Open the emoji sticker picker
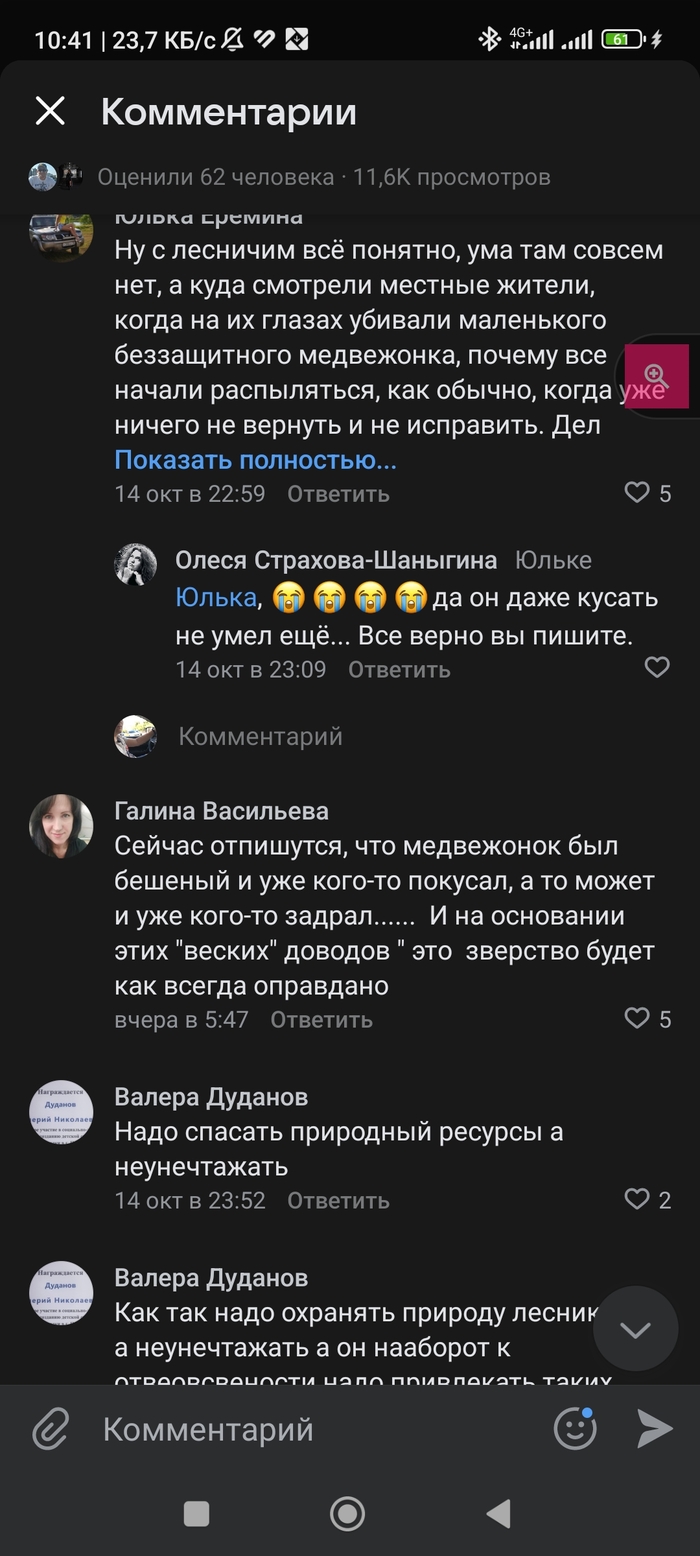 [x=575, y=1429]
